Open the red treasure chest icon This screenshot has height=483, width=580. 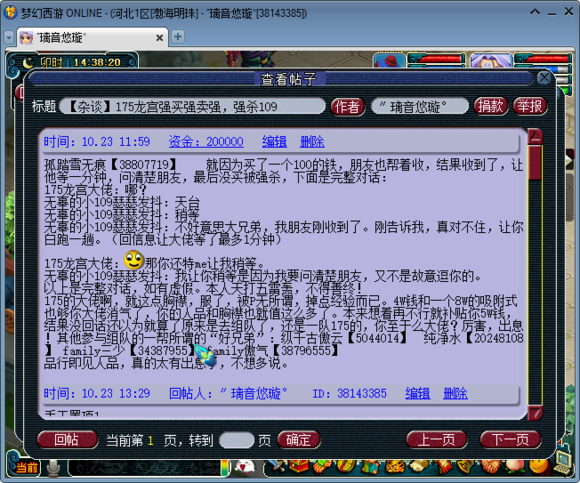[x=299, y=466]
